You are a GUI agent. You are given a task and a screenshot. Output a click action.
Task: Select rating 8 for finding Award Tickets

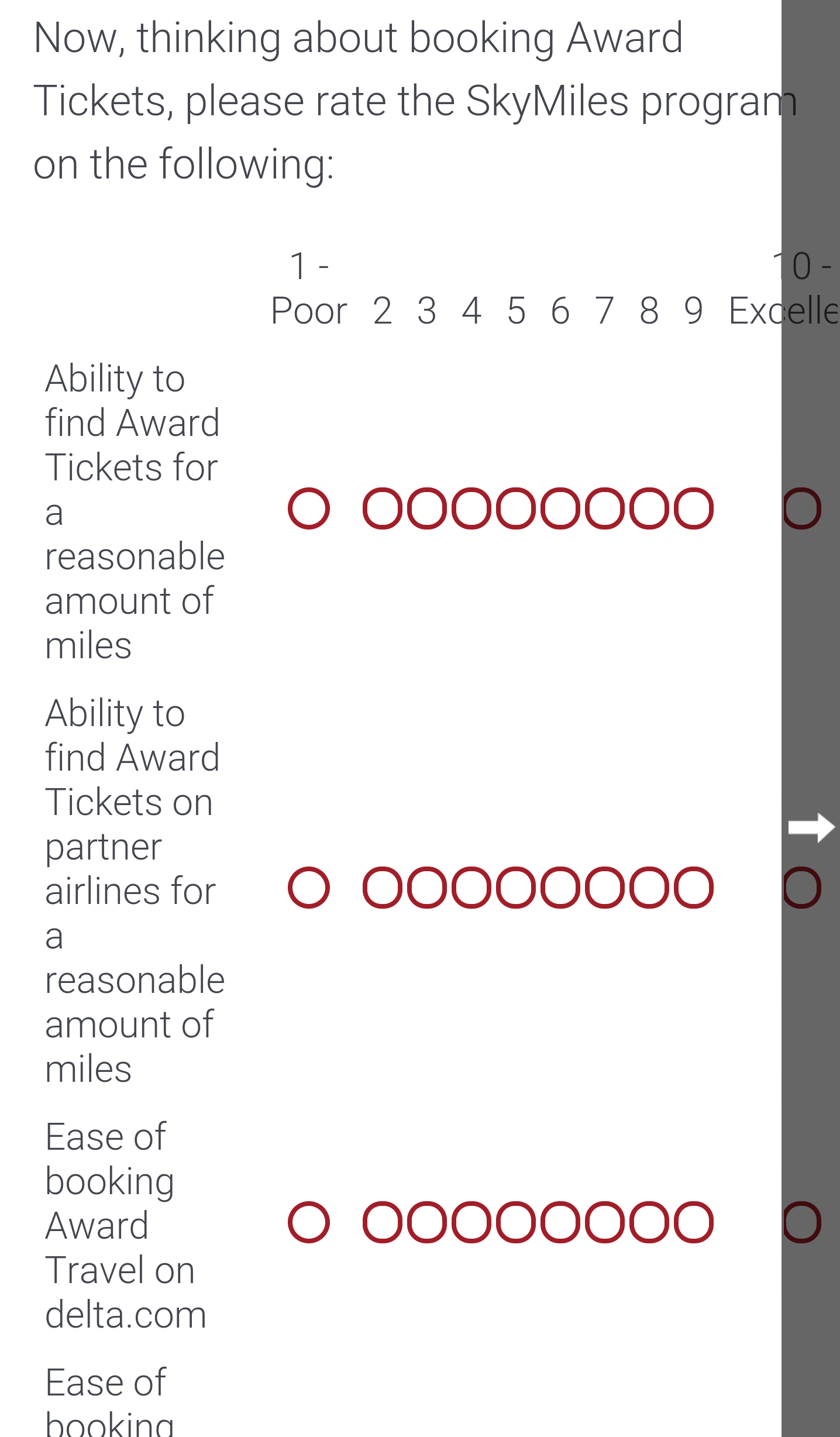pyautogui.click(x=649, y=508)
